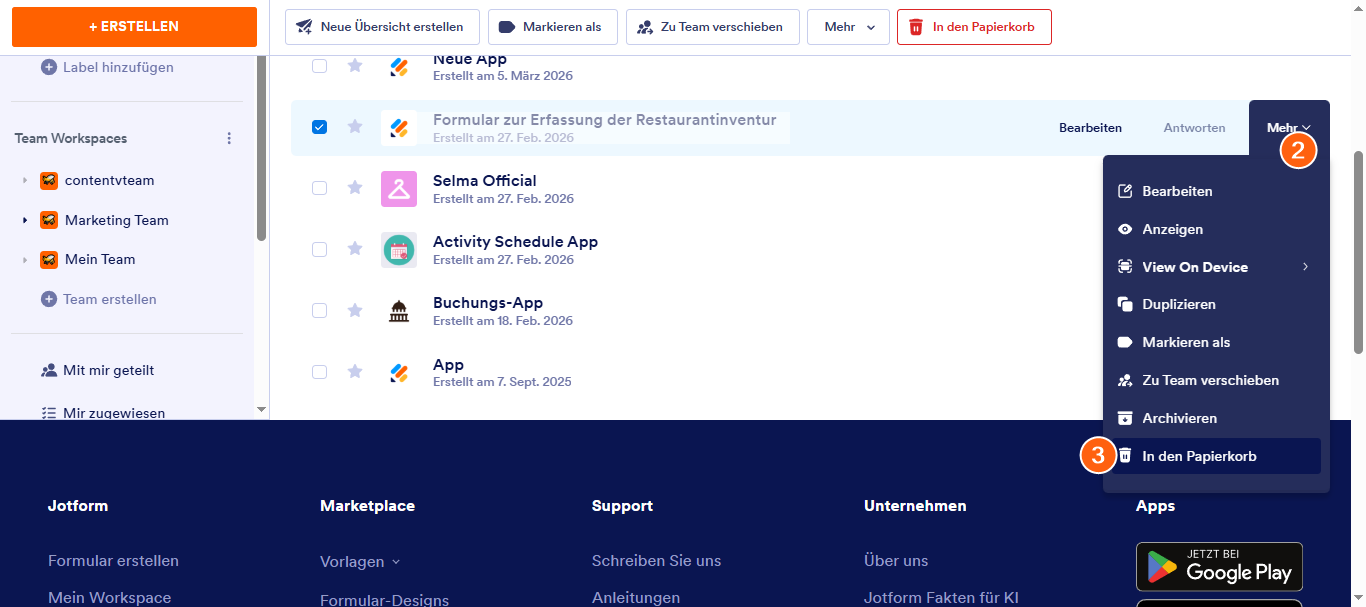Star the Selma Official entry

coord(354,187)
